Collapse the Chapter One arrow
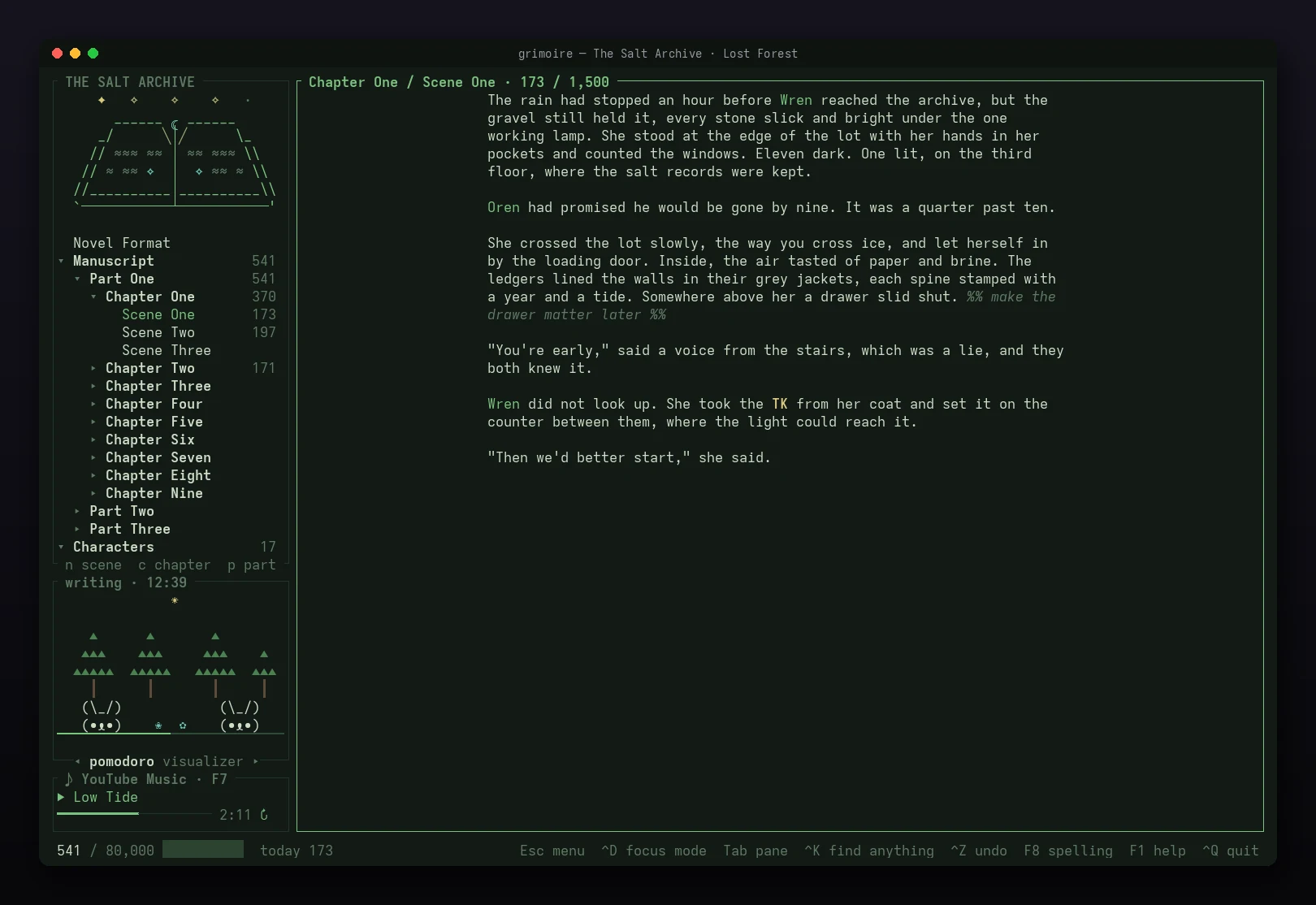The image size is (1316, 905). click(x=93, y=297)
